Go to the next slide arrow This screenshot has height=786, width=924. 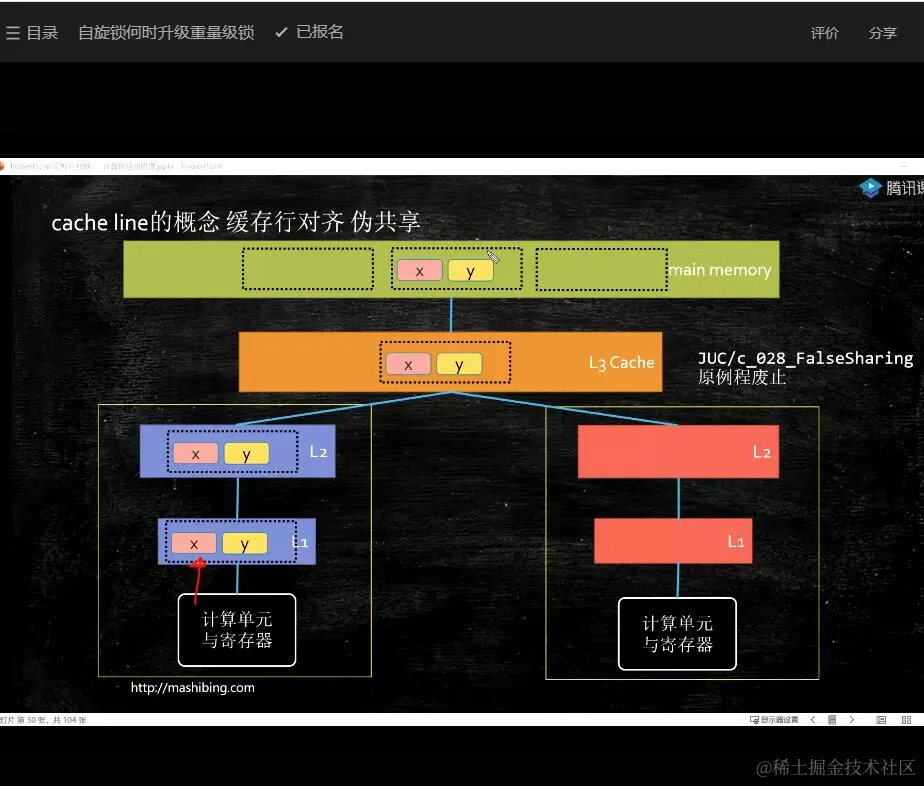(852, 719)
